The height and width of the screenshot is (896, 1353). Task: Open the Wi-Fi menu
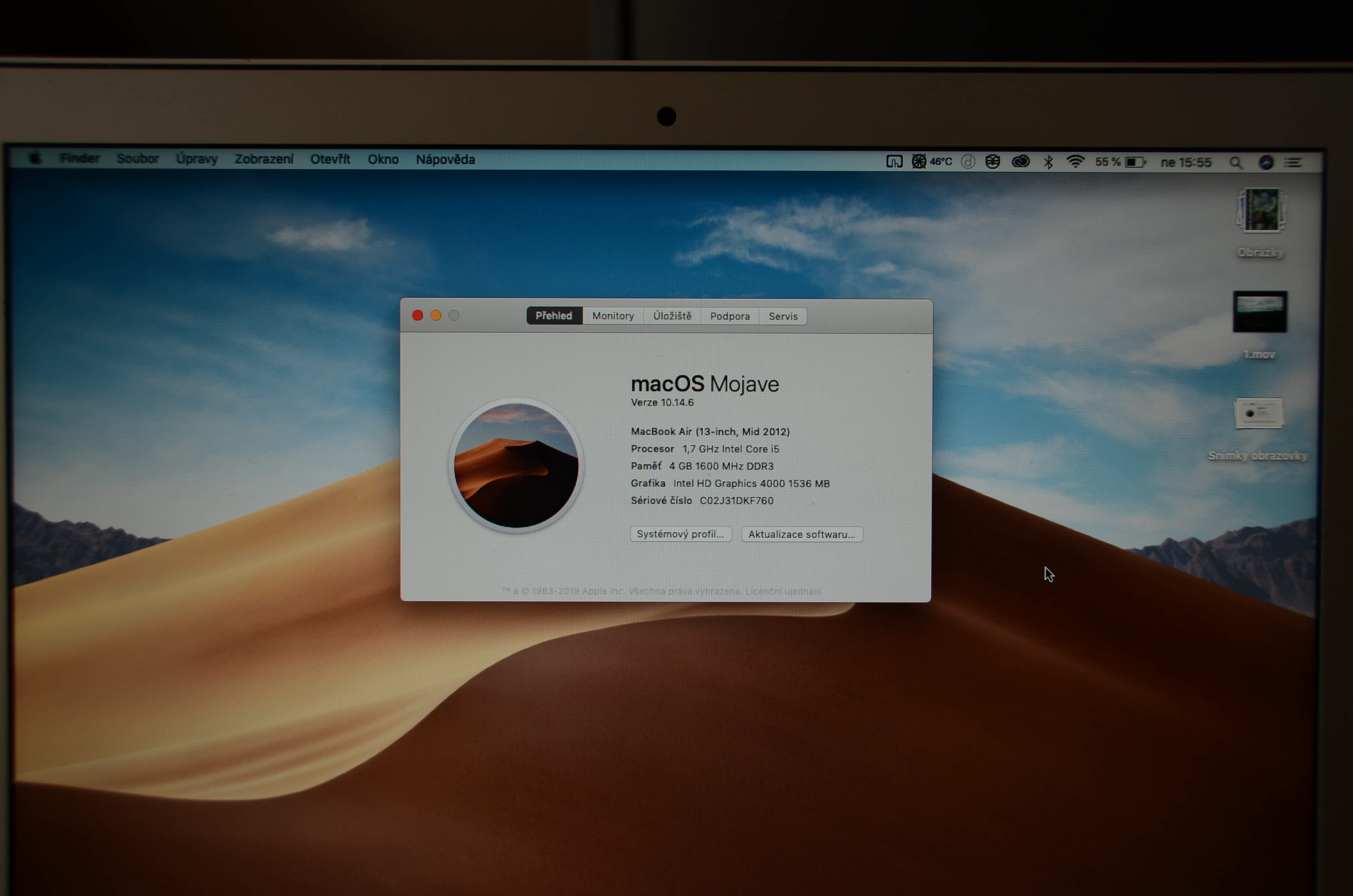click(1075, 162)
